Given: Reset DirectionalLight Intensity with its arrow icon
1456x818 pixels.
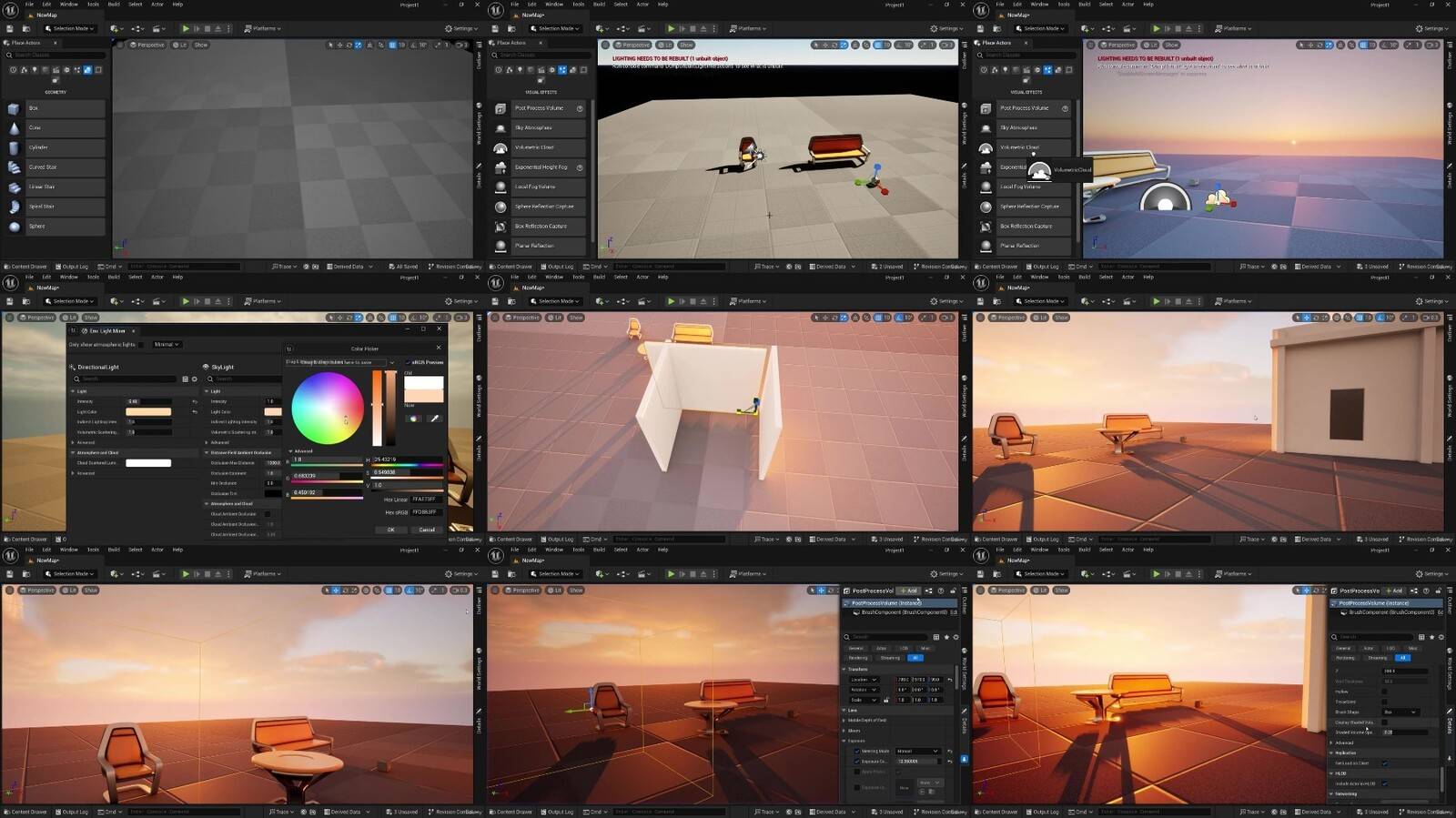Looking at the screenshot, I should click(194, 401).
